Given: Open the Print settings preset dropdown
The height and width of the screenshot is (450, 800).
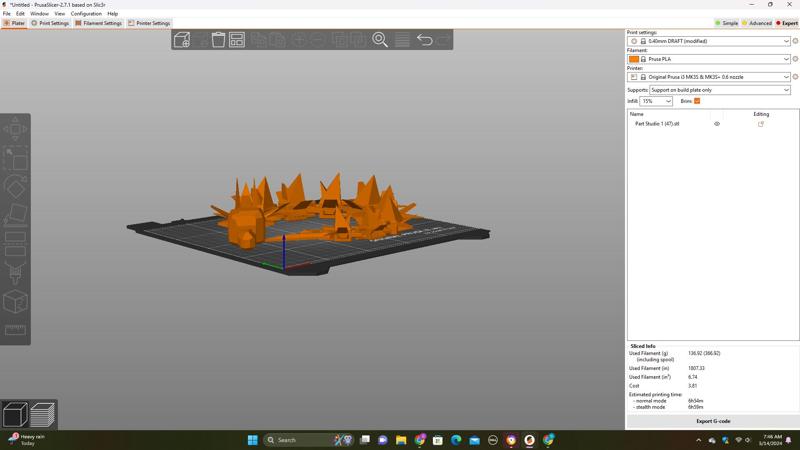Looking at the screenshot, I should (709, 41).
